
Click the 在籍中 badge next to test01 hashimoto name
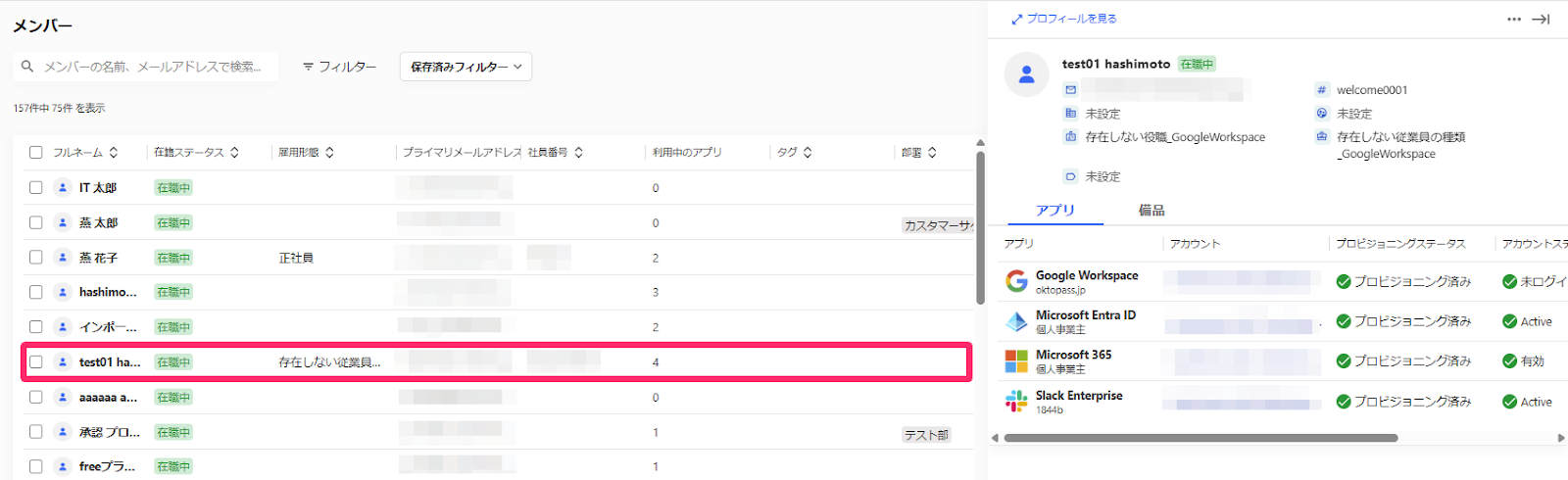pyautogui.click(x=1197, y=64)
